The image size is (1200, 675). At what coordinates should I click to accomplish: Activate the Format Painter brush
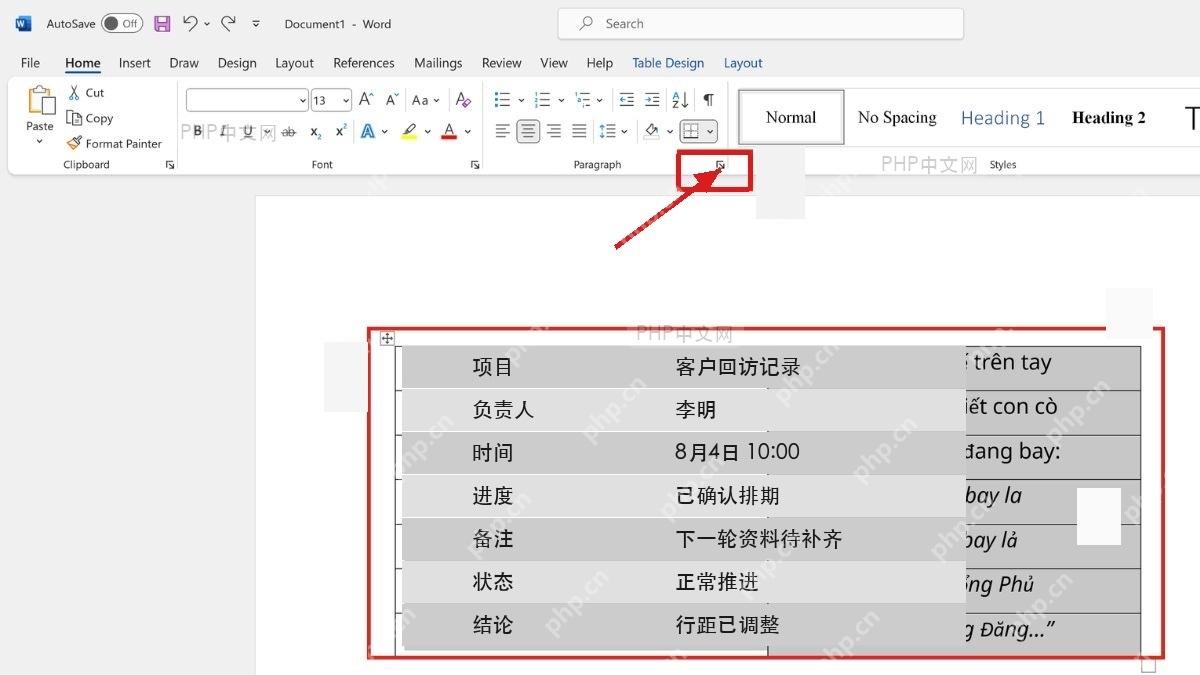point(74,143)
